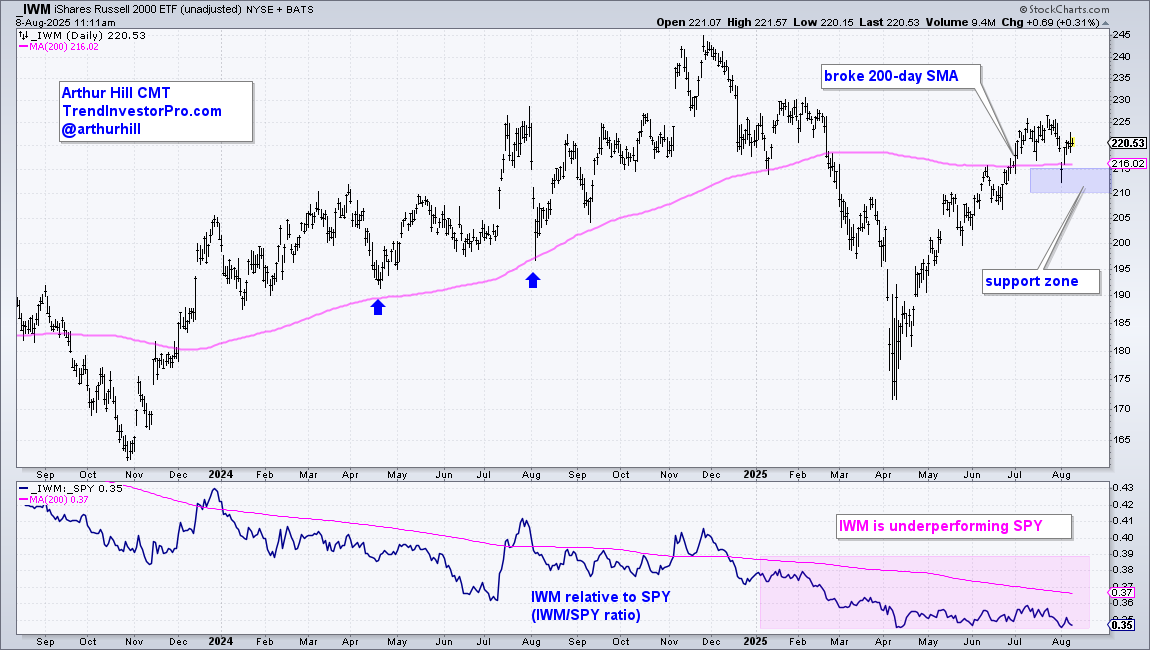Click the IWM bold ticker label in header
Image resolution: width=1150 pixels, height=650 pixels.
(36, 9)
